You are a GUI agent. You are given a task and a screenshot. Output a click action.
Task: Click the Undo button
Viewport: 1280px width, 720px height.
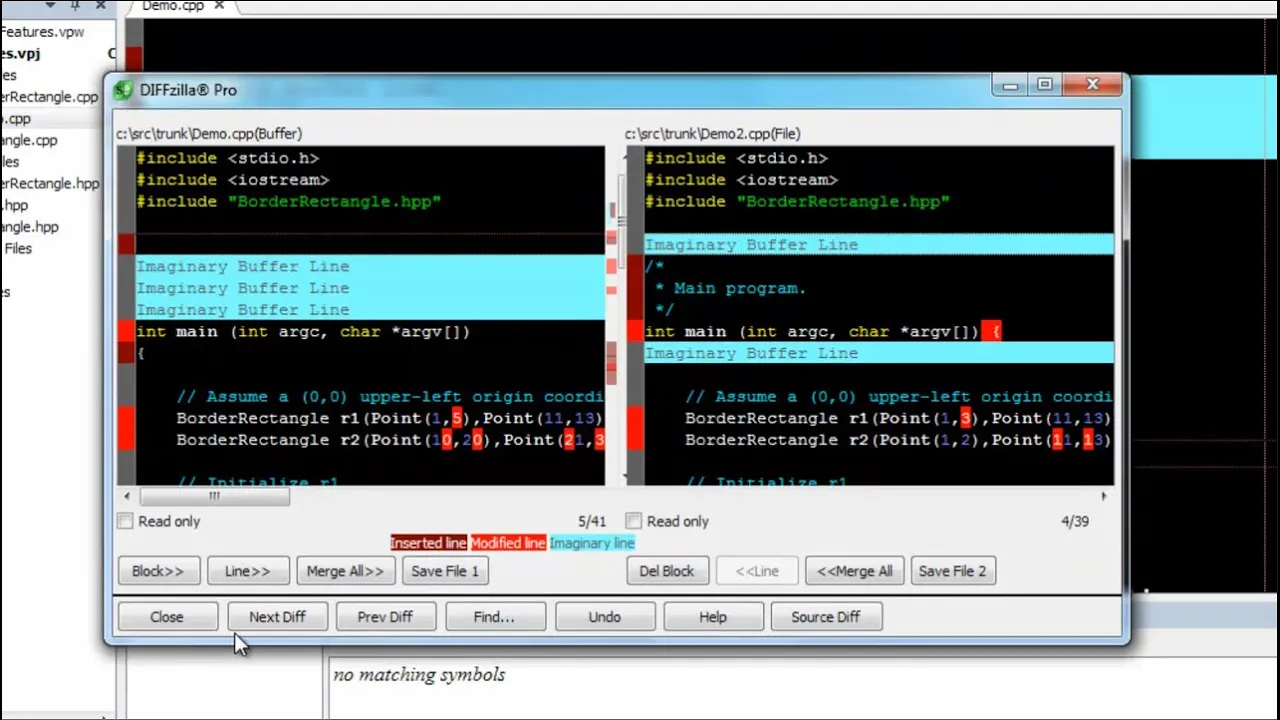tap(604, 617)
